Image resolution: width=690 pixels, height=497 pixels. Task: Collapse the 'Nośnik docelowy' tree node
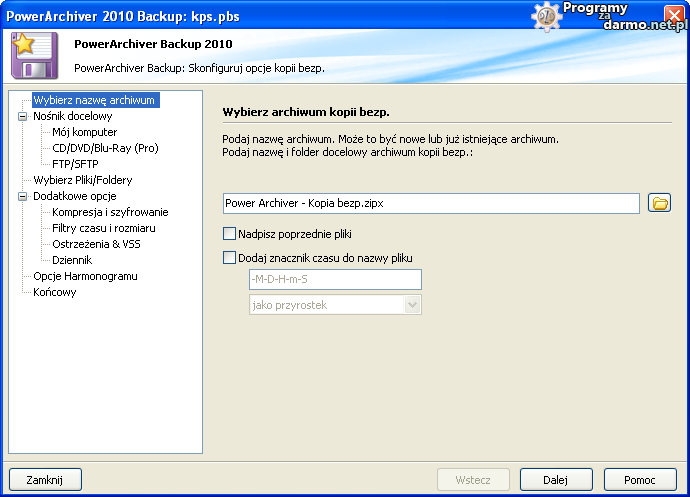[x=23, y=116]
